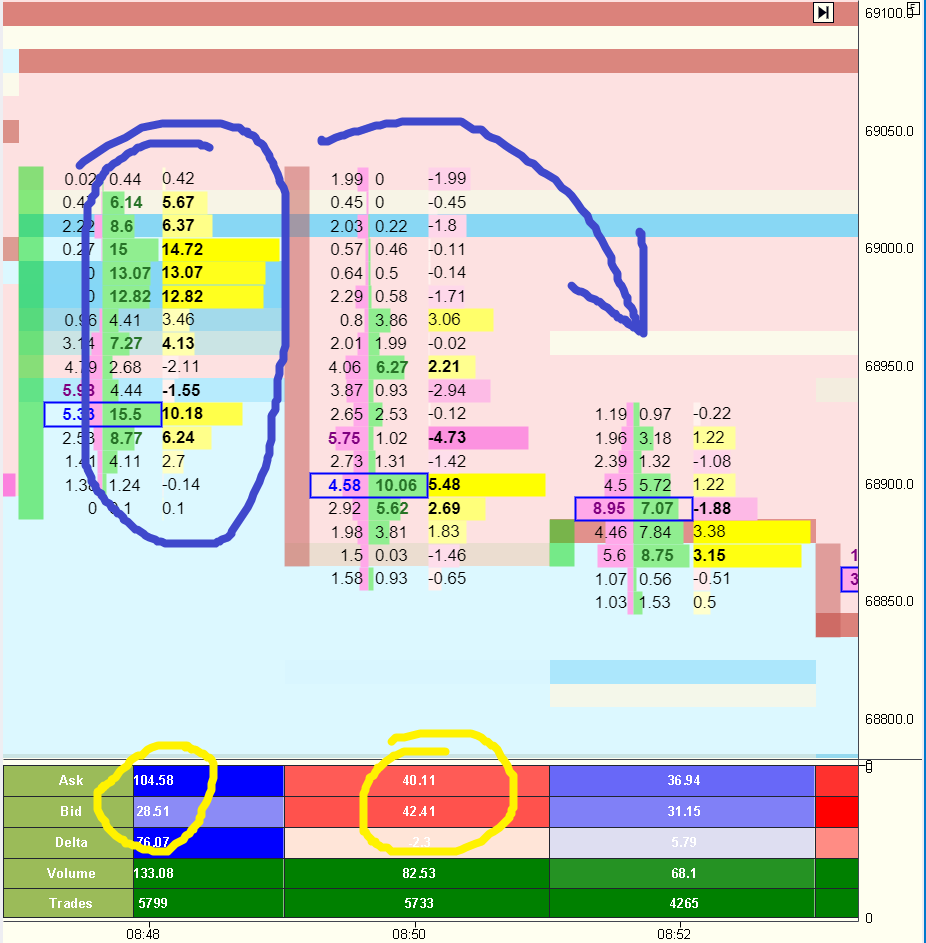Click the Trades value 4265 cell
The height and width of the screenshot is (943, 926).
pyautogui.click(x=682, y=903)
